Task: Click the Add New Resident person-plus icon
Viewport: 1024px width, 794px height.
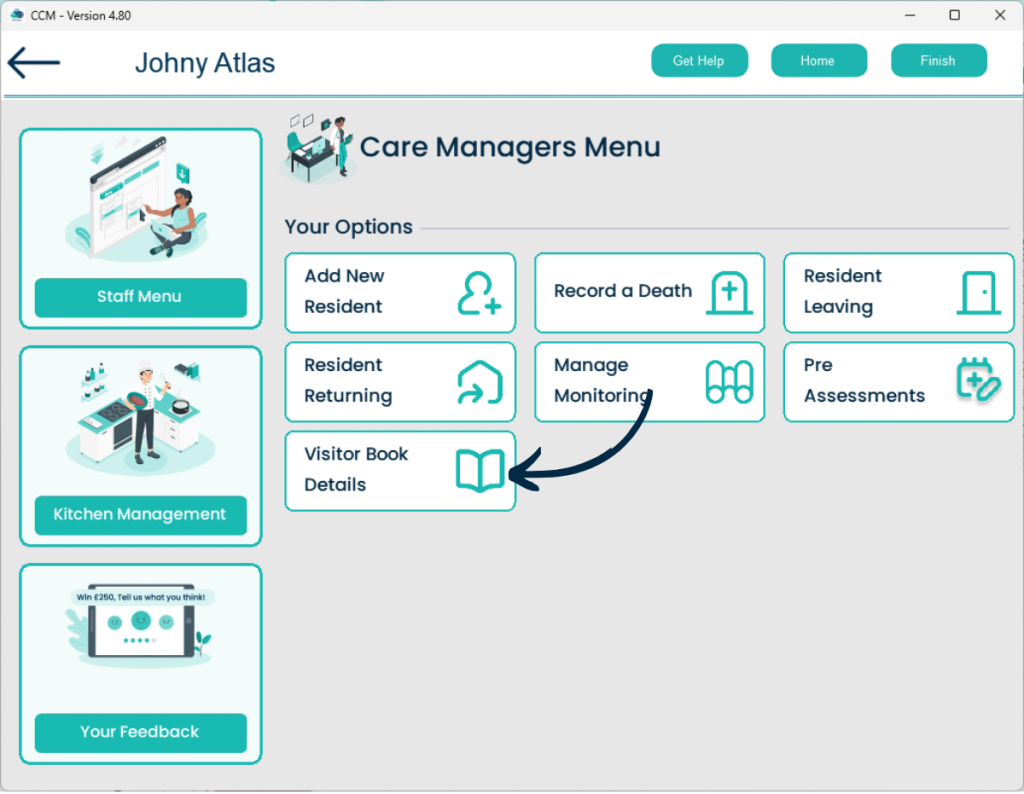Action: tap(479, 293)
